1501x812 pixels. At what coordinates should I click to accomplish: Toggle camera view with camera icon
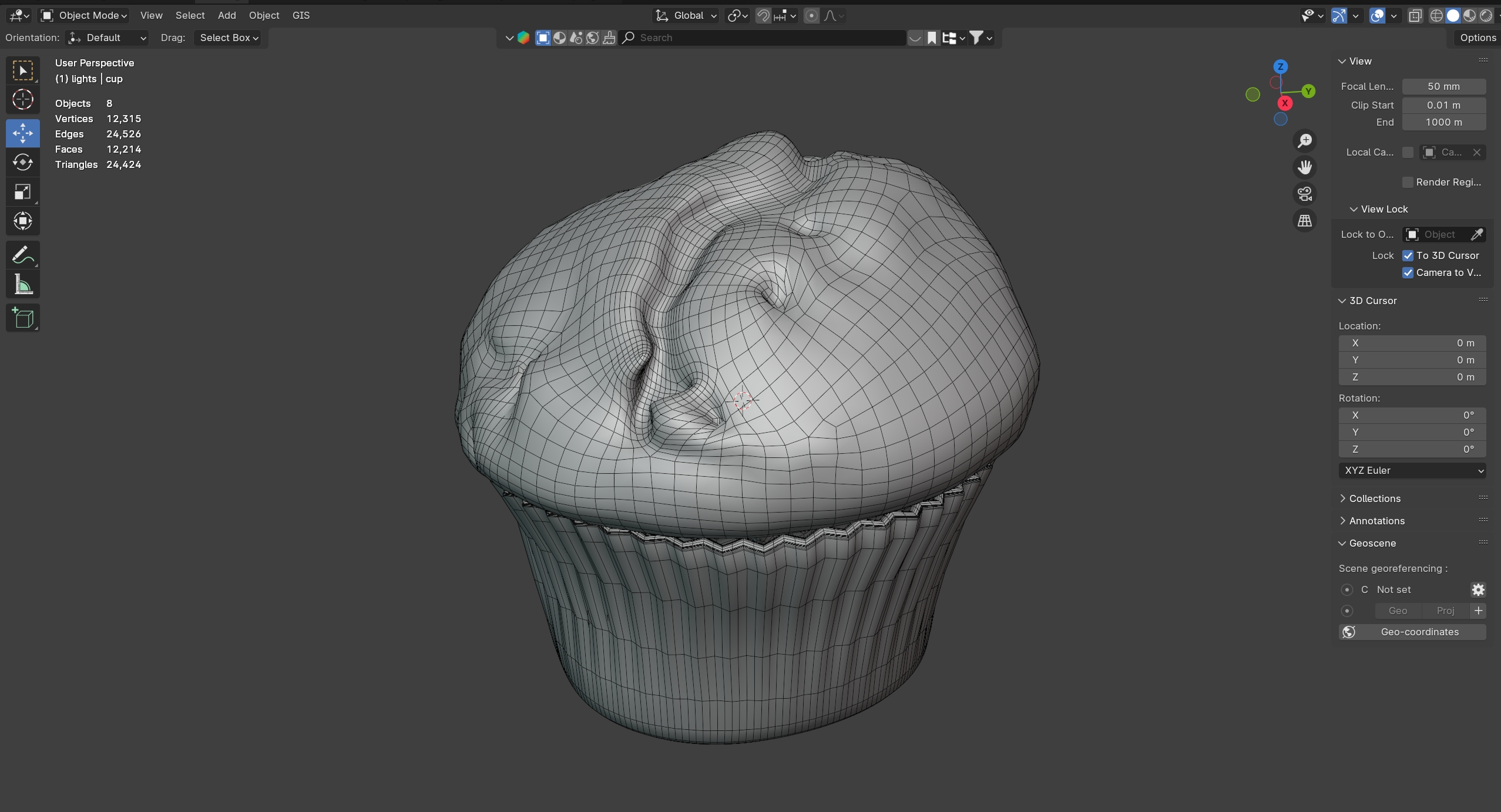[1304, 194]
